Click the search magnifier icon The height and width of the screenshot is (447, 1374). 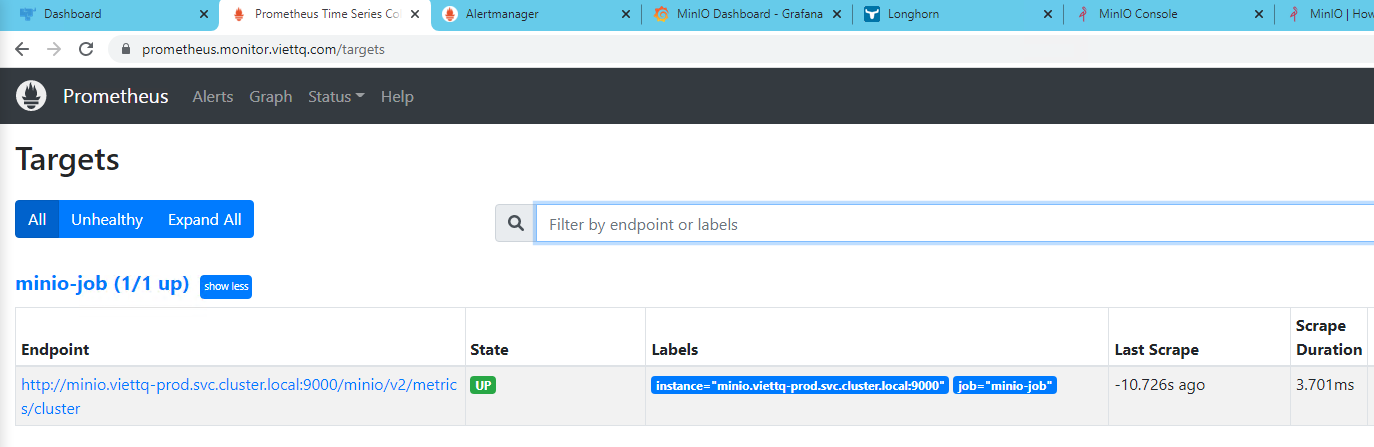516,224
